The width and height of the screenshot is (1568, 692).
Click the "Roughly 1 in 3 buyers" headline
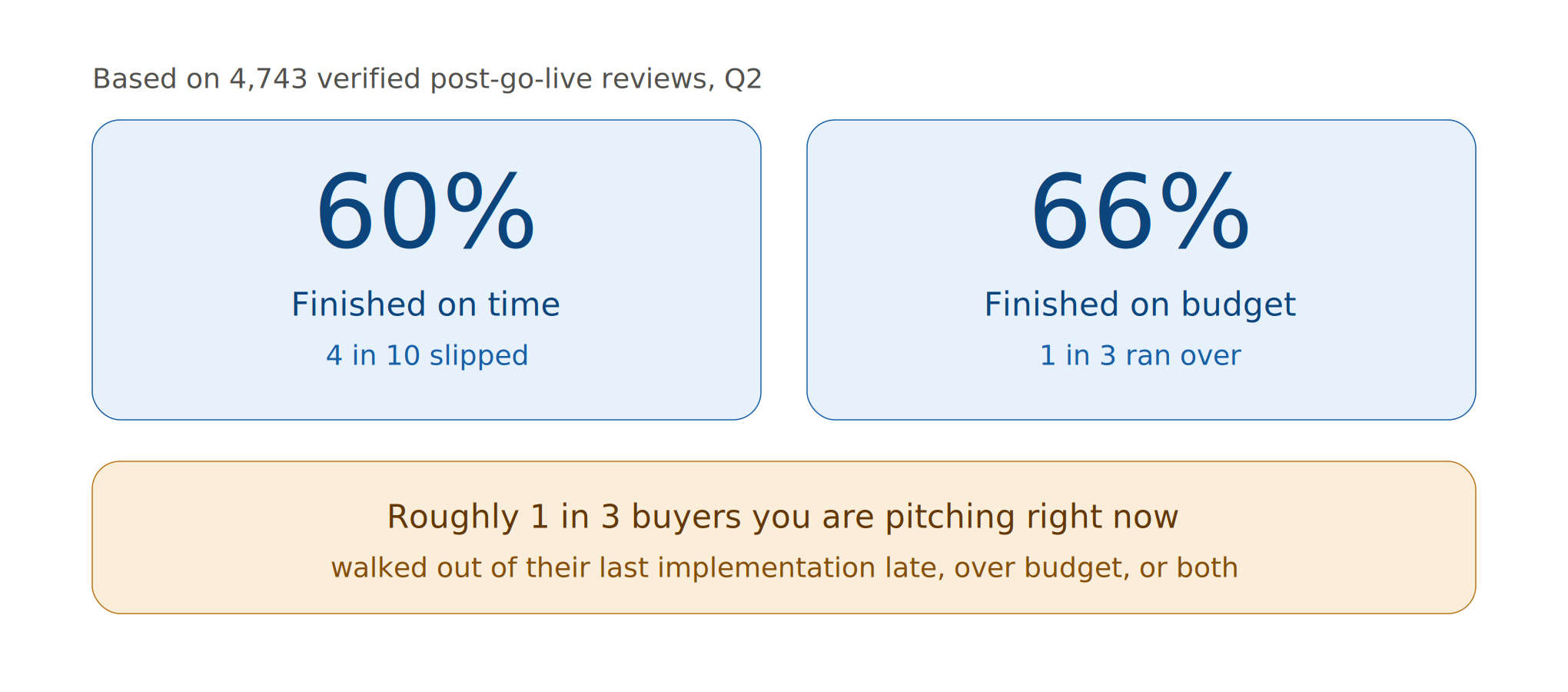tap(782, 517)
